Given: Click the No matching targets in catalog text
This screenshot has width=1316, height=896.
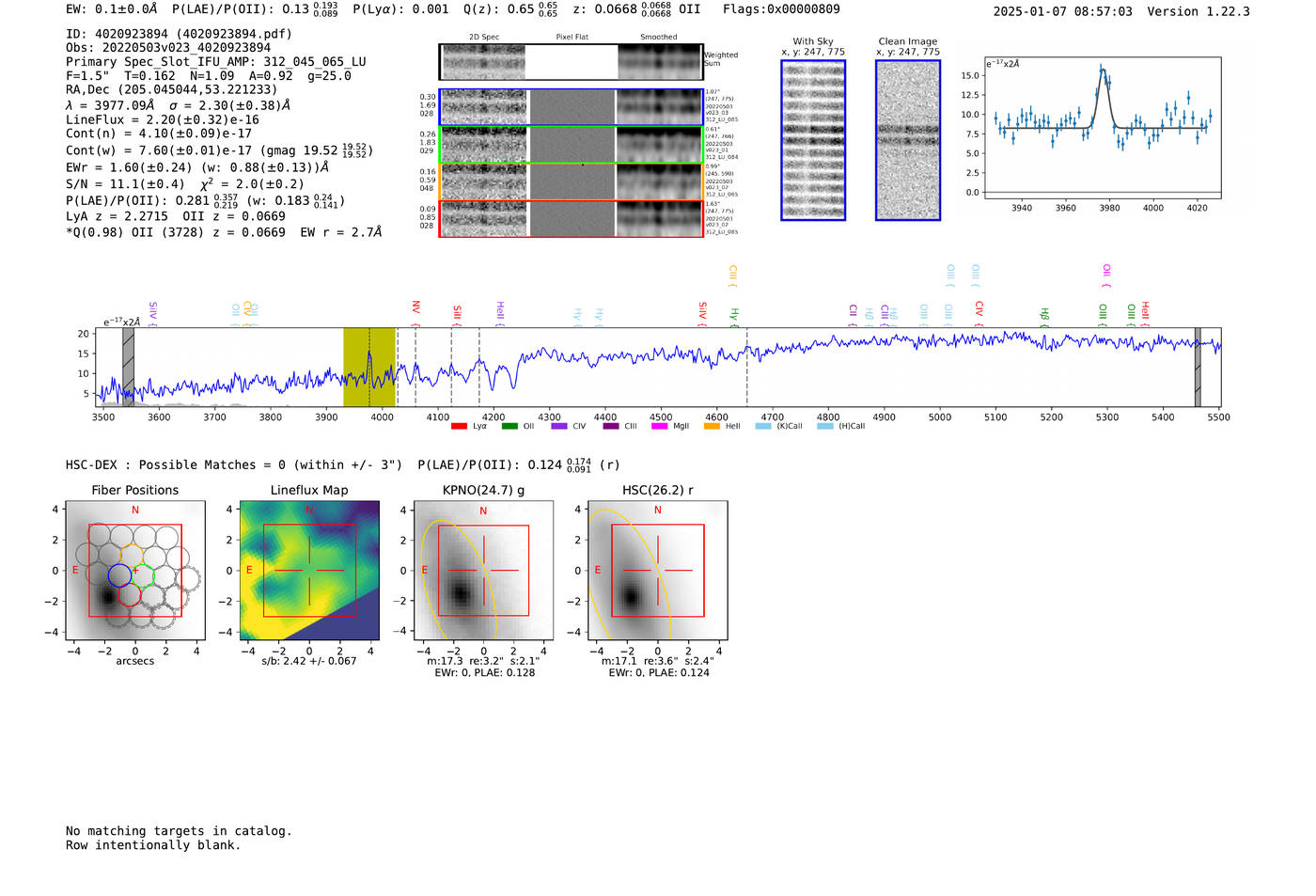Looking at the screenshot, I should click(179, 831).
